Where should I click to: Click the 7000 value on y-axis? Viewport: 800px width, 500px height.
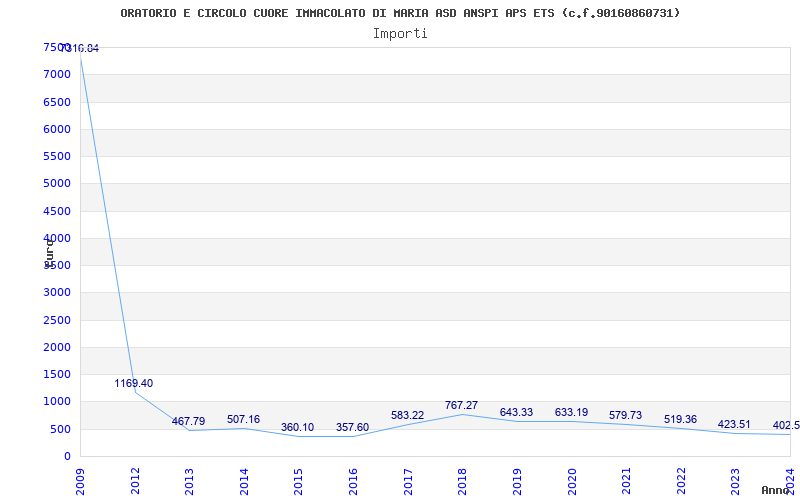(57, 74)
